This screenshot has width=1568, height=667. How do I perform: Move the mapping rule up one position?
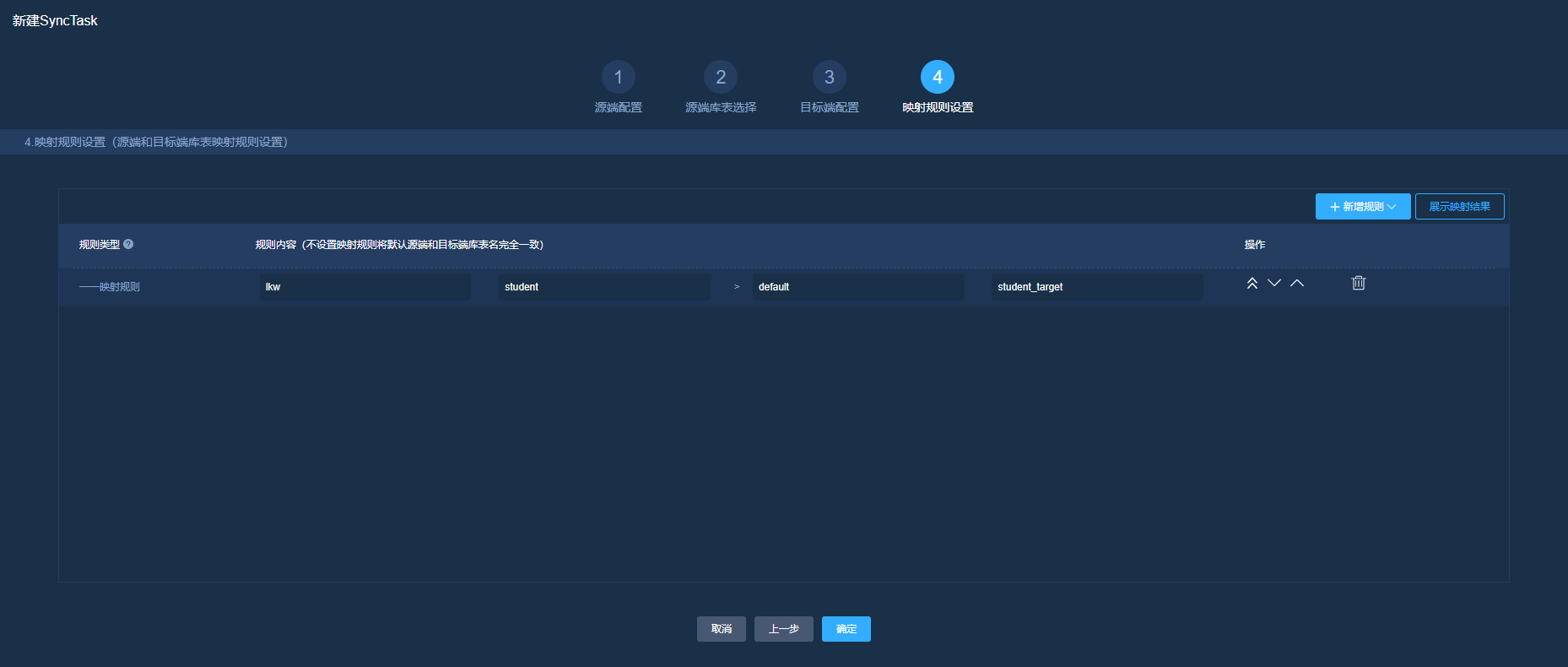tap(1297, 284)
